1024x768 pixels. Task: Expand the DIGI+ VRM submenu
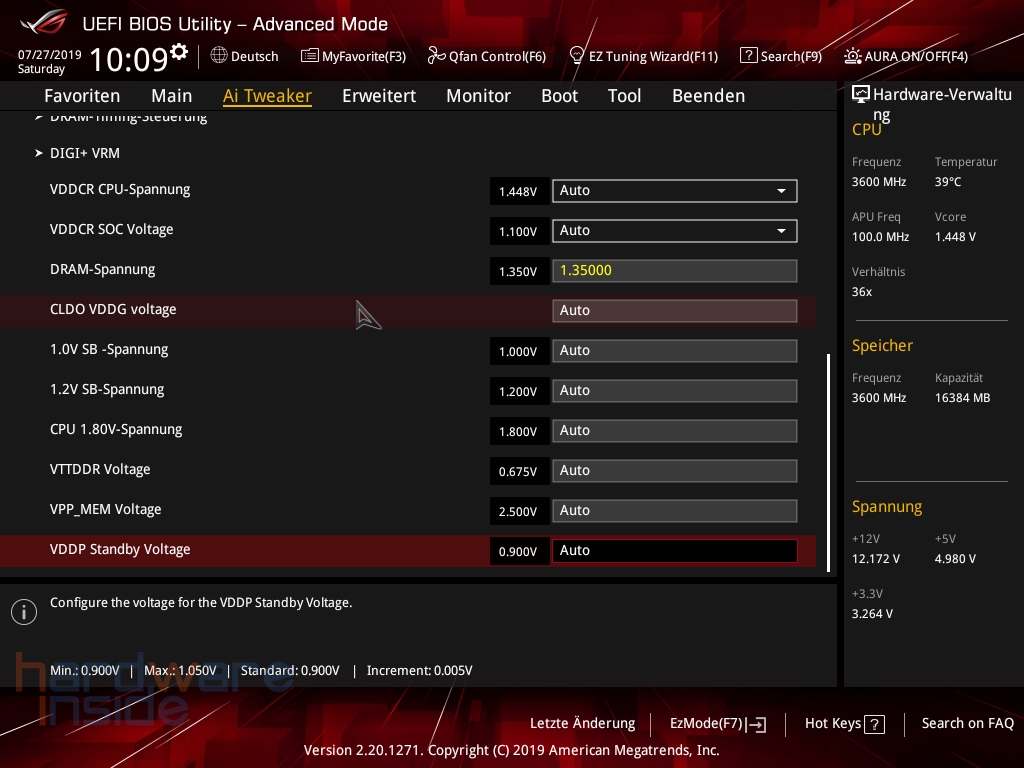84,153
